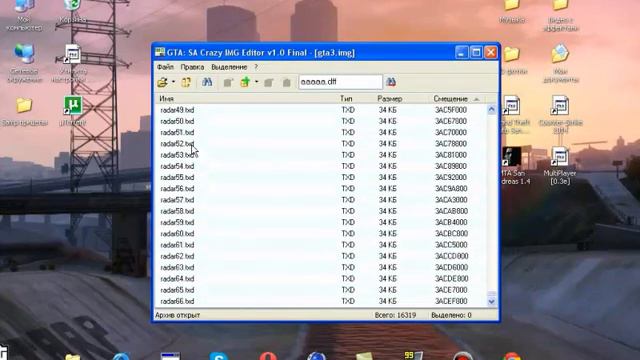Select the My Computer desktop icon
The width and height of the screenshot is (640, 360).
coord(24,15)
